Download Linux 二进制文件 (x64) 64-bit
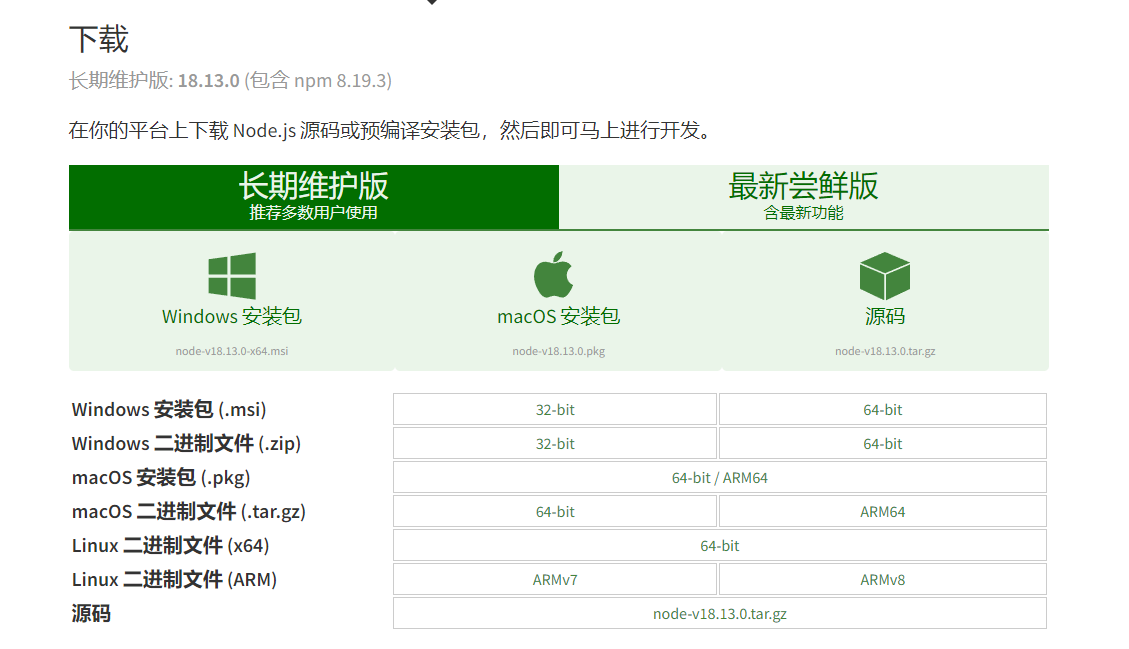The image size is (1129, 649). (x=719, y=546)
